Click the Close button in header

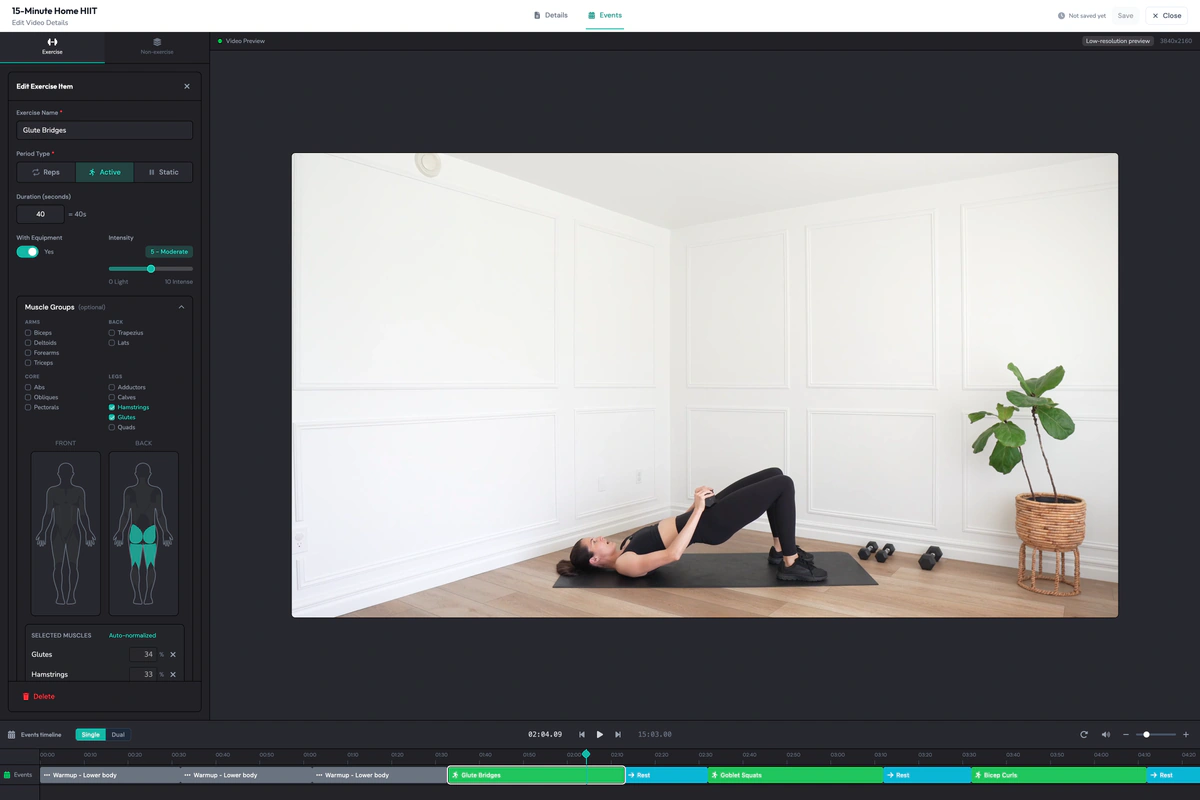(1167, 16)
